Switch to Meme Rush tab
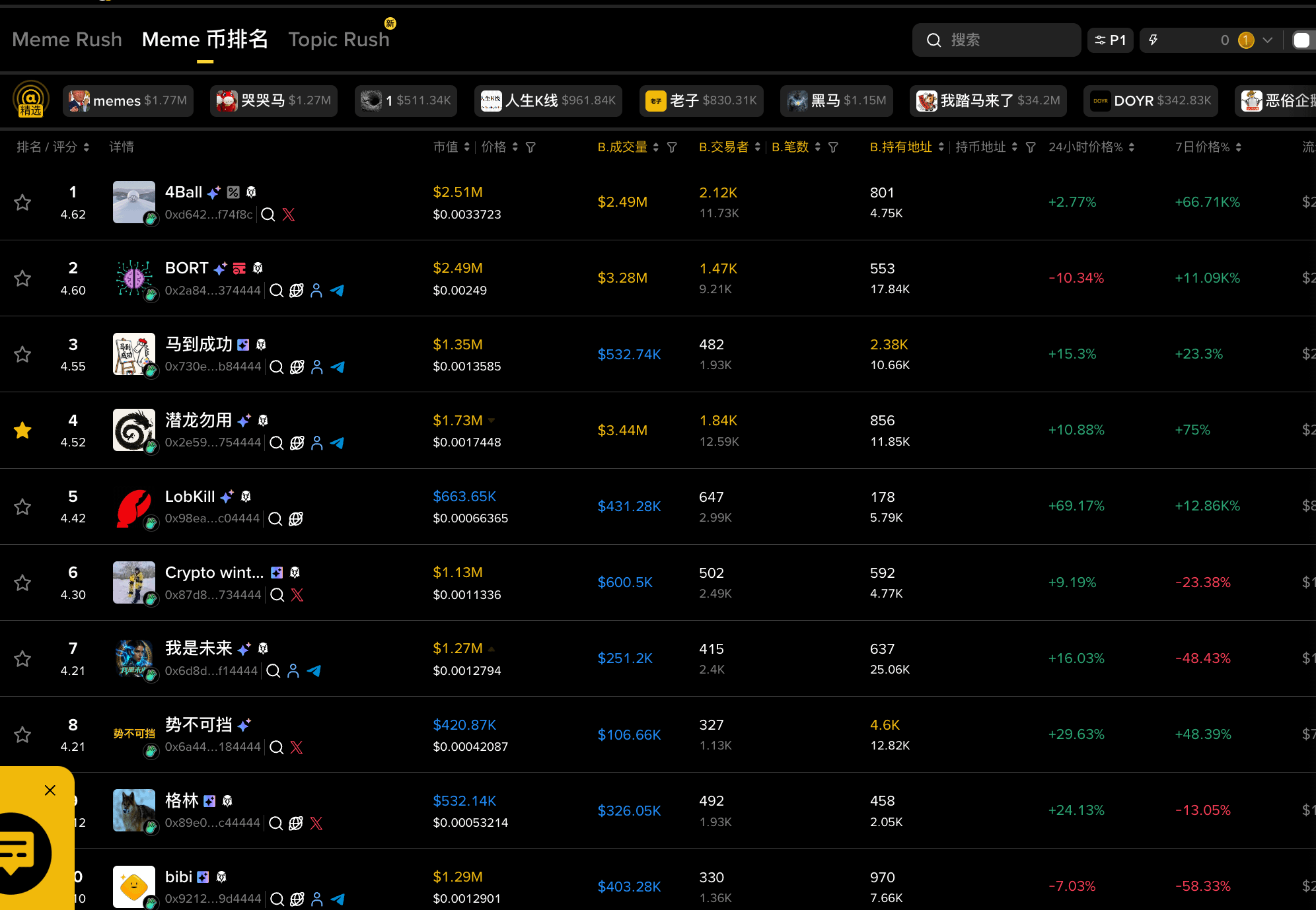This screenshot has height=910, width=1316. pos(67,40)
